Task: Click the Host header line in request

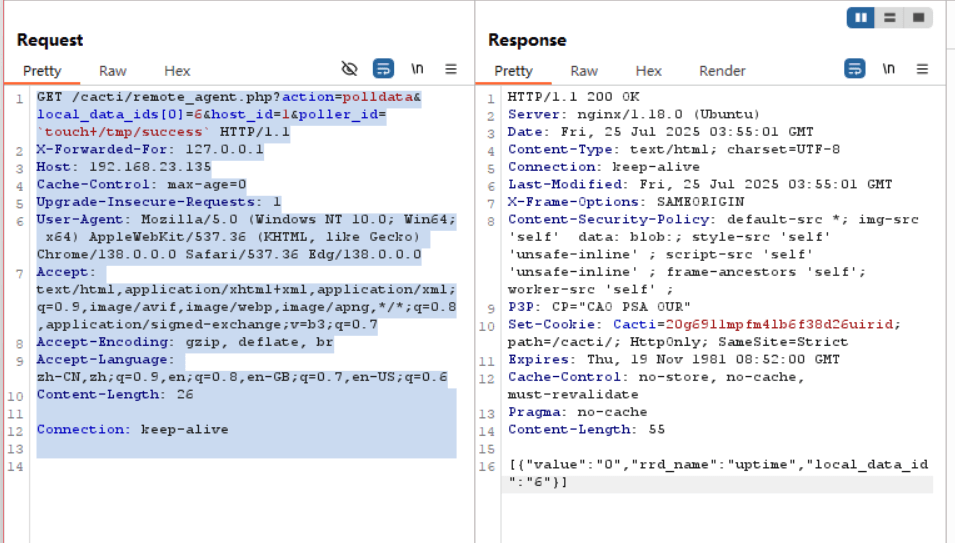Action: pyautogui.click(x=123, y=167)
